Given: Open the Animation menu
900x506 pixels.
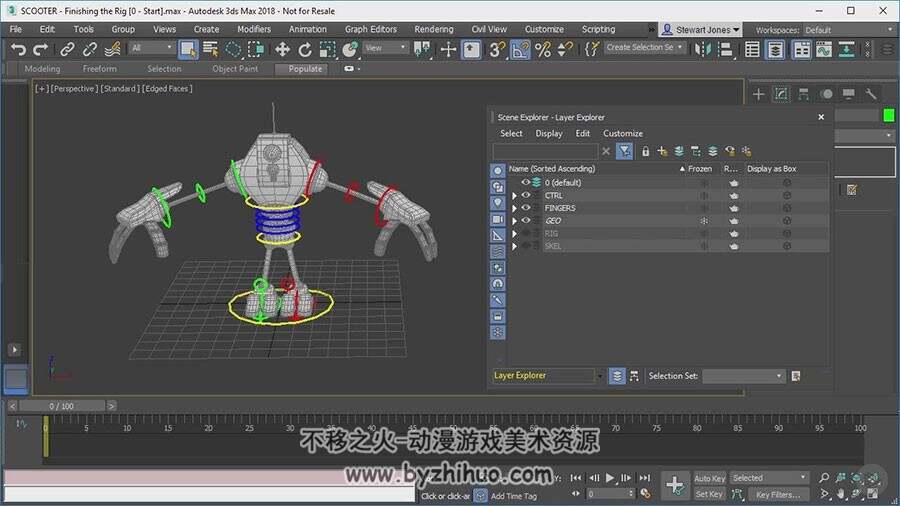Looking at the screenshot, I should pos(308,29).
